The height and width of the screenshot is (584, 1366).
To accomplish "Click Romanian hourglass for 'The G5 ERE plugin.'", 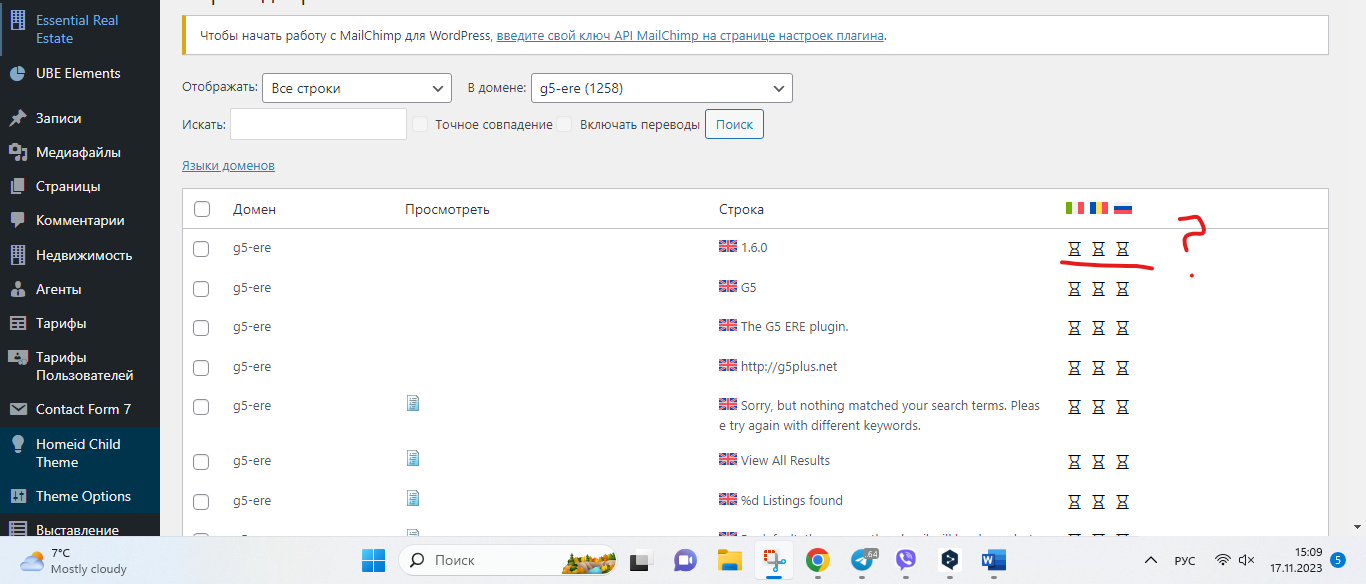I will click(1098, 328).
